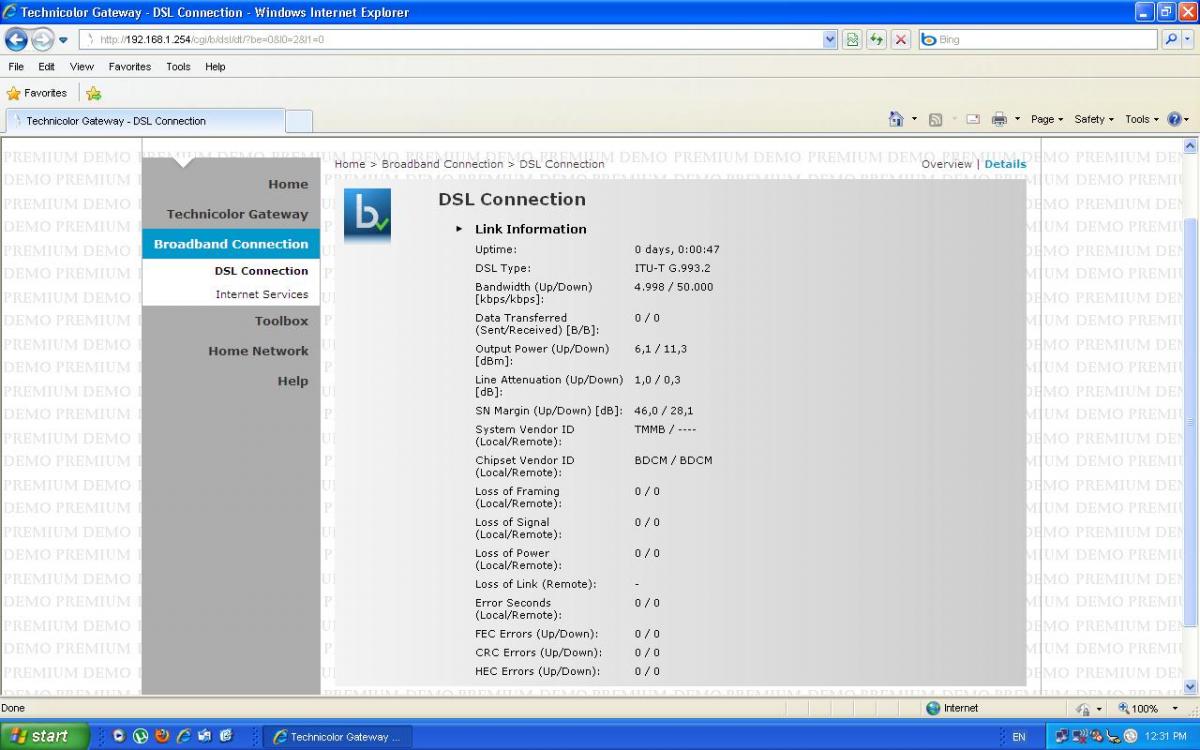1200x750 pixels.
Task: Click the green Refresh arrows icon
Action: tap(876, 40)
